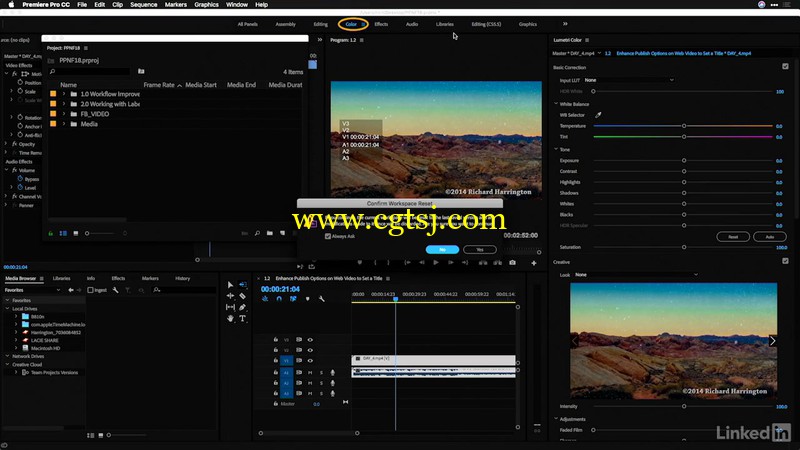Expand the FB_VIDEO bin
Image resolution: width=800 pixels, height=450 pixels.
tap(64, 114)
